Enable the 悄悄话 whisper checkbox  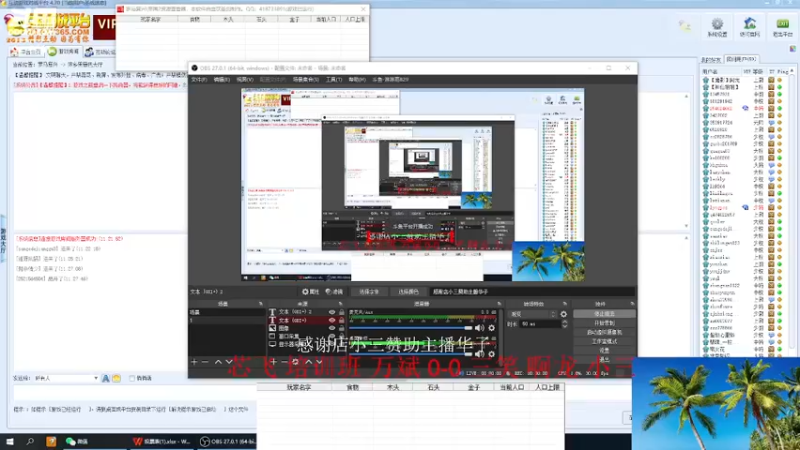pyautogui.click(x=132, y=379)
